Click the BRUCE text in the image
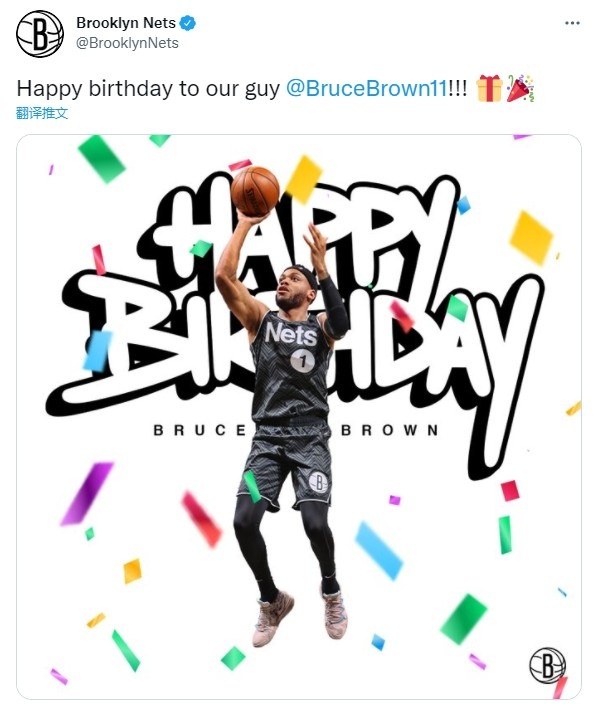This screenshot has width=597, height=709. [199, 430]
